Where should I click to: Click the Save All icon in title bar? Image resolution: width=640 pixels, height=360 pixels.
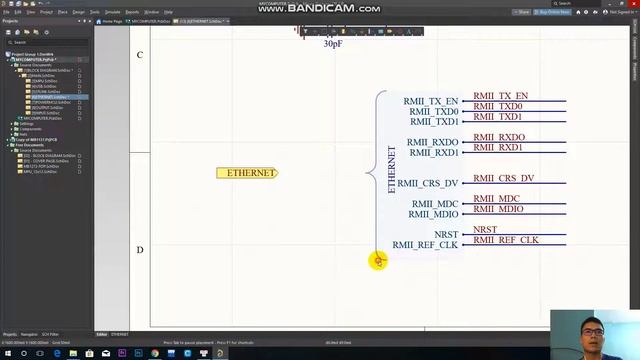point(18,4)
